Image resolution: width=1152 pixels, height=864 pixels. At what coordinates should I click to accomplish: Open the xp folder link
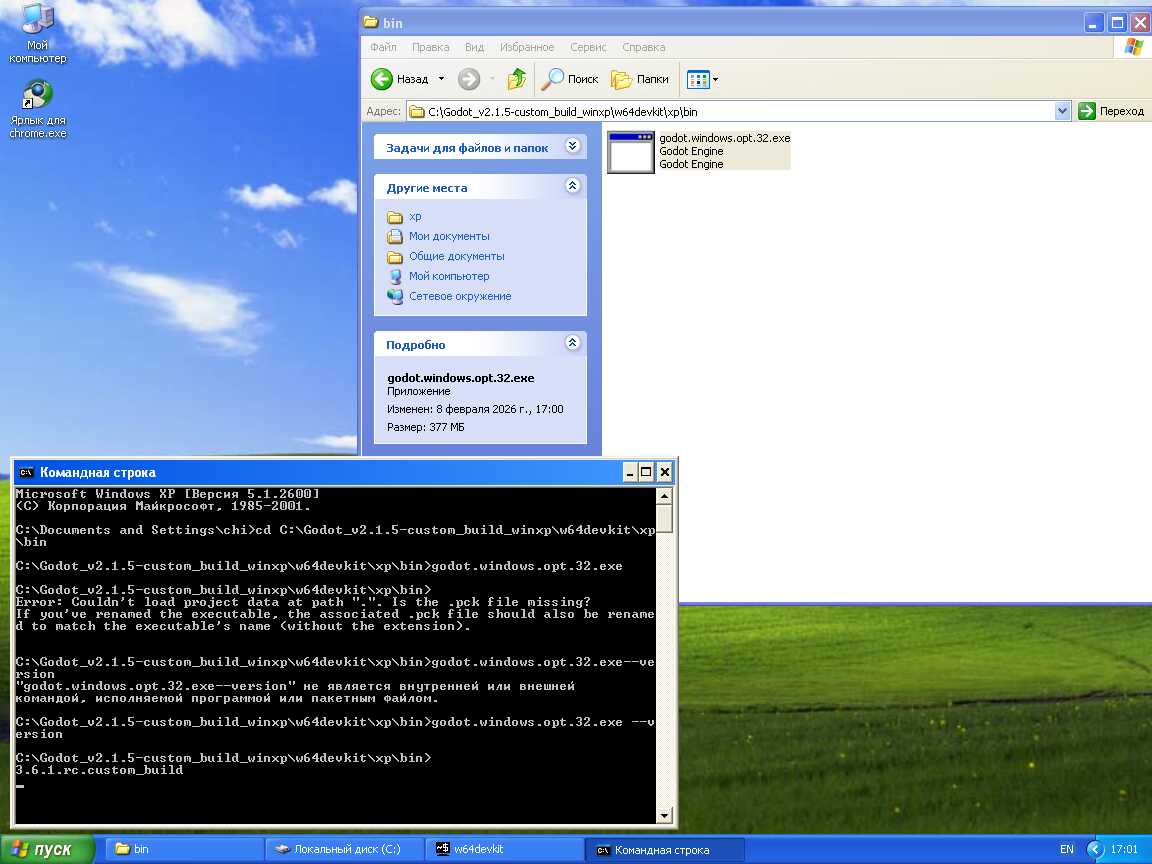(415, 217)
